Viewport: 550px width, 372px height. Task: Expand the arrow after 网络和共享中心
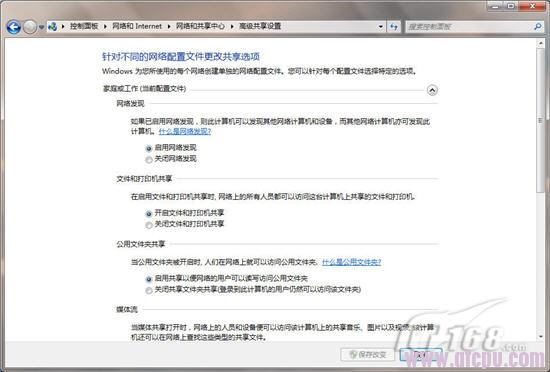point(232,26)
